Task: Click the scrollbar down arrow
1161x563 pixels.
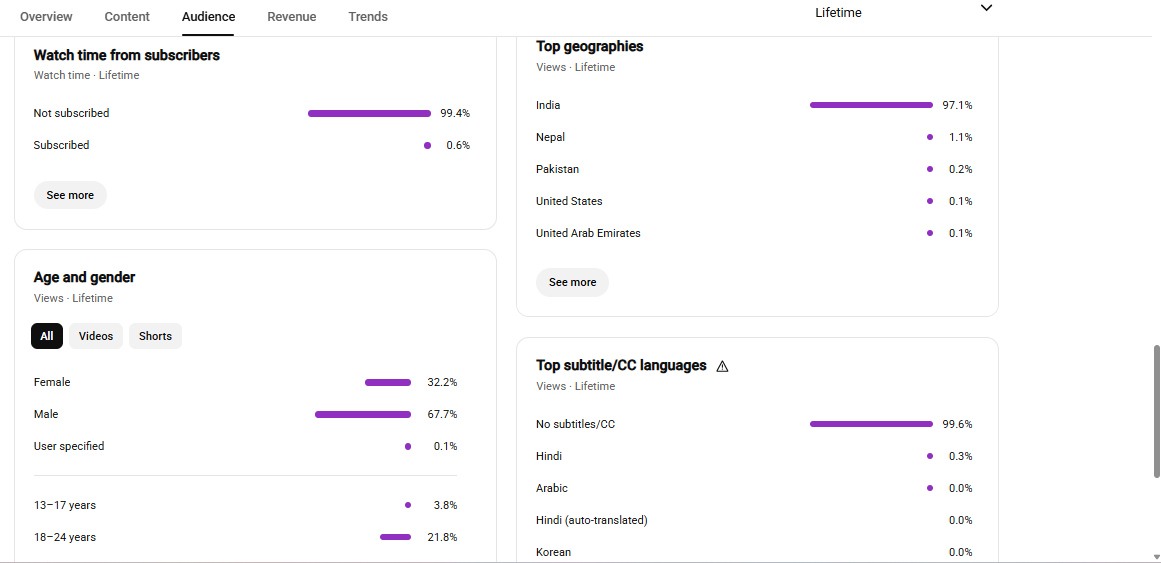Action: pyautogui.click(x=1157, y=557)
